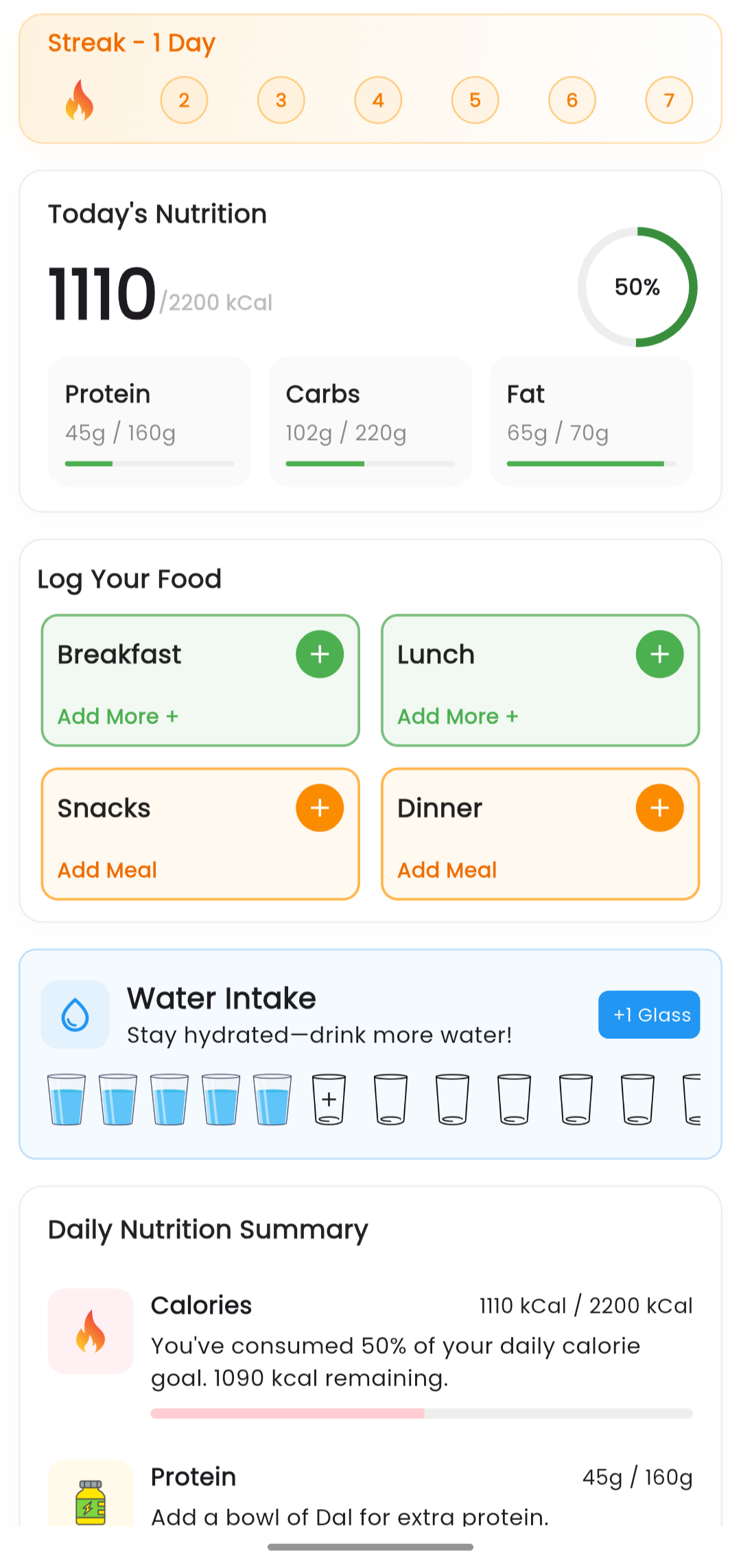Screen dimensions: 741x1568
Task: Tap the water droplet icon
Action: pyautogui.click(x=75, y=1014)
